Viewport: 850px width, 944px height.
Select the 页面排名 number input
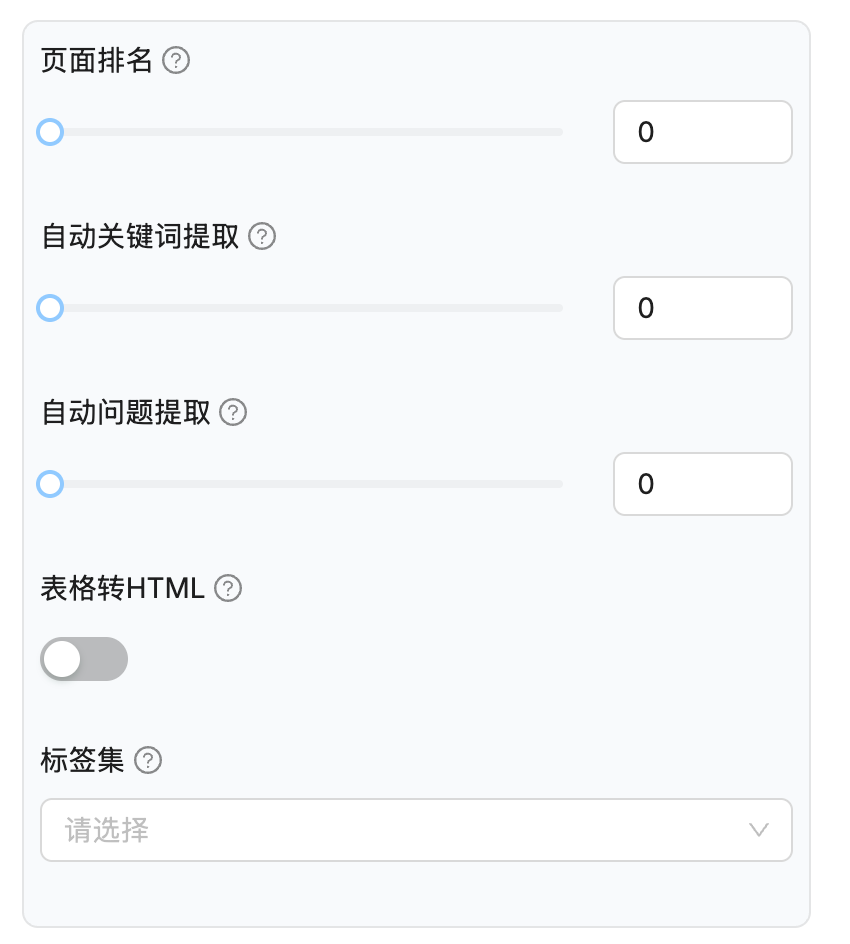(702, 132)
